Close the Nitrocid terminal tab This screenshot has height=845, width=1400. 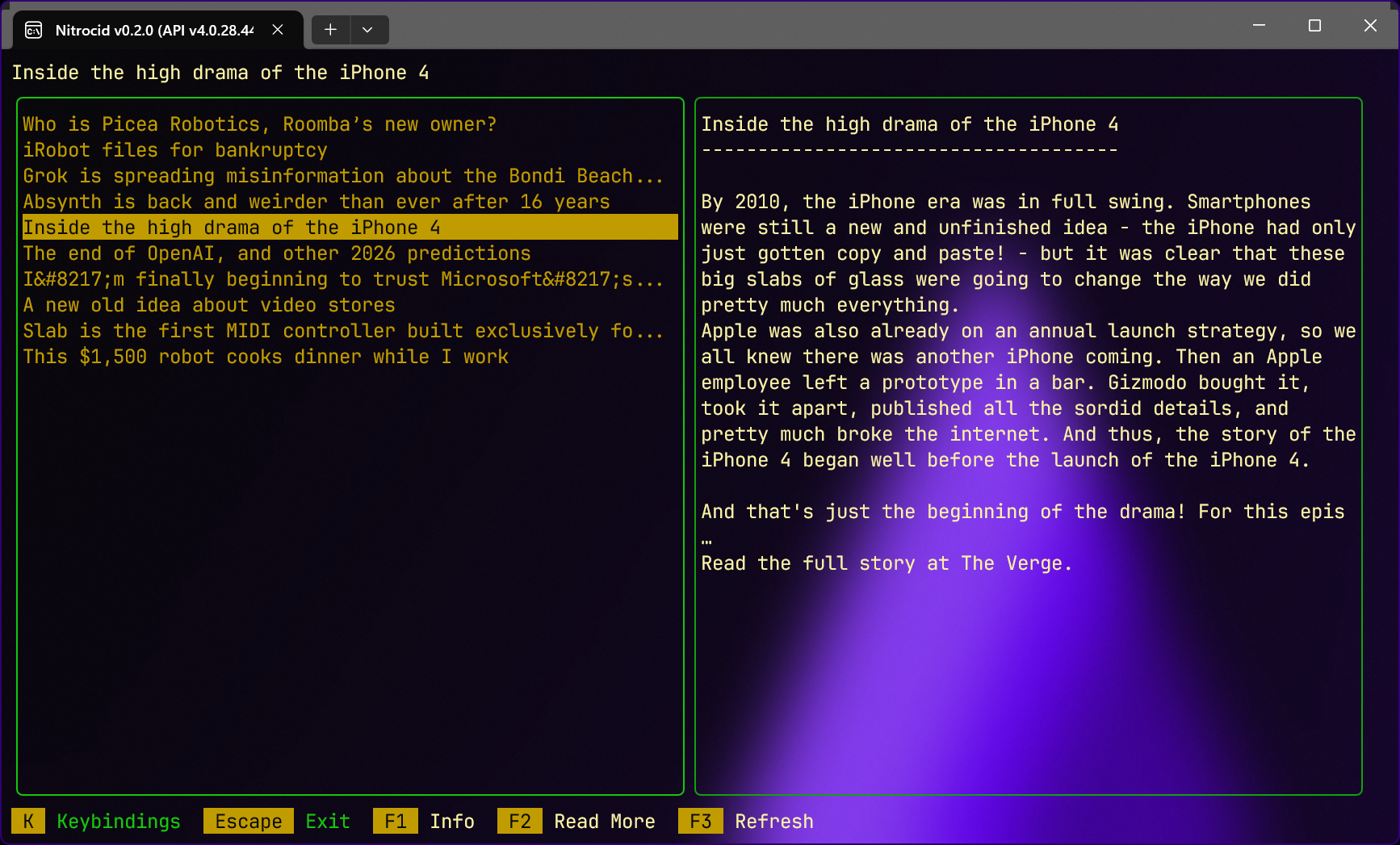tap(278, 30)
